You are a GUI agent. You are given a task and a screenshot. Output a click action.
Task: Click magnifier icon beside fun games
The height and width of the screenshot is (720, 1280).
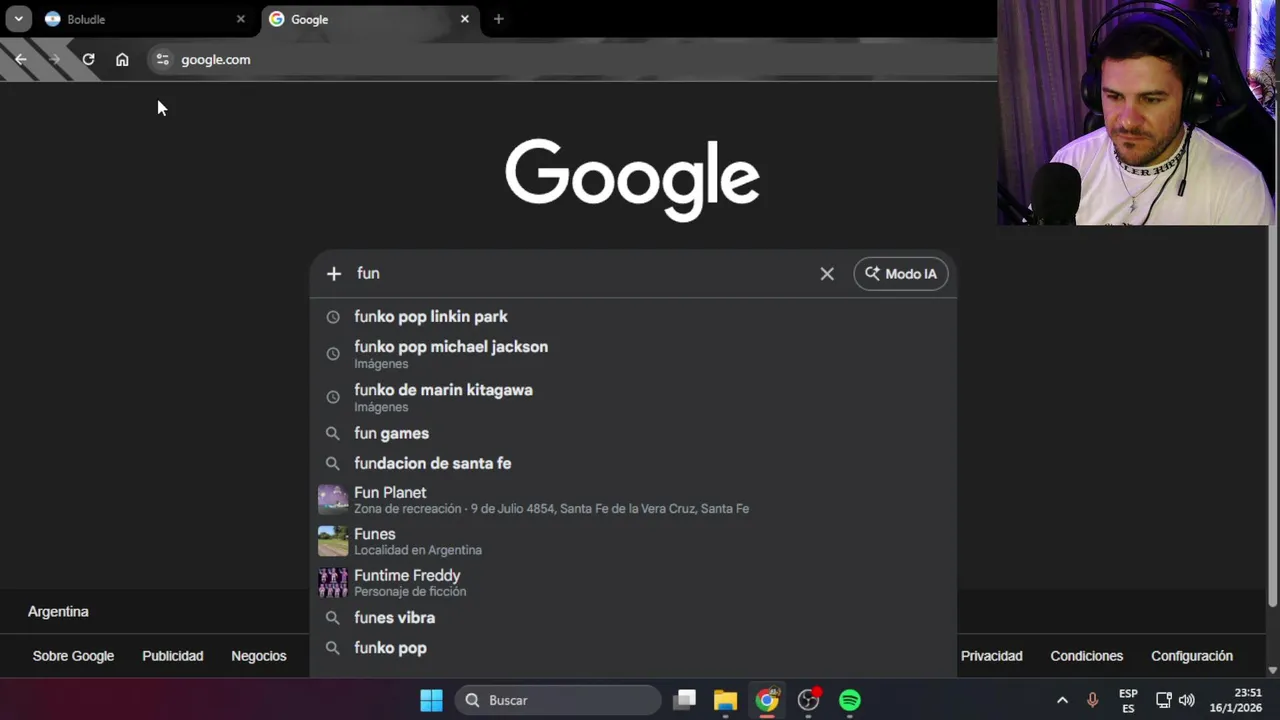pyautogui.click(x=333, y=434)
